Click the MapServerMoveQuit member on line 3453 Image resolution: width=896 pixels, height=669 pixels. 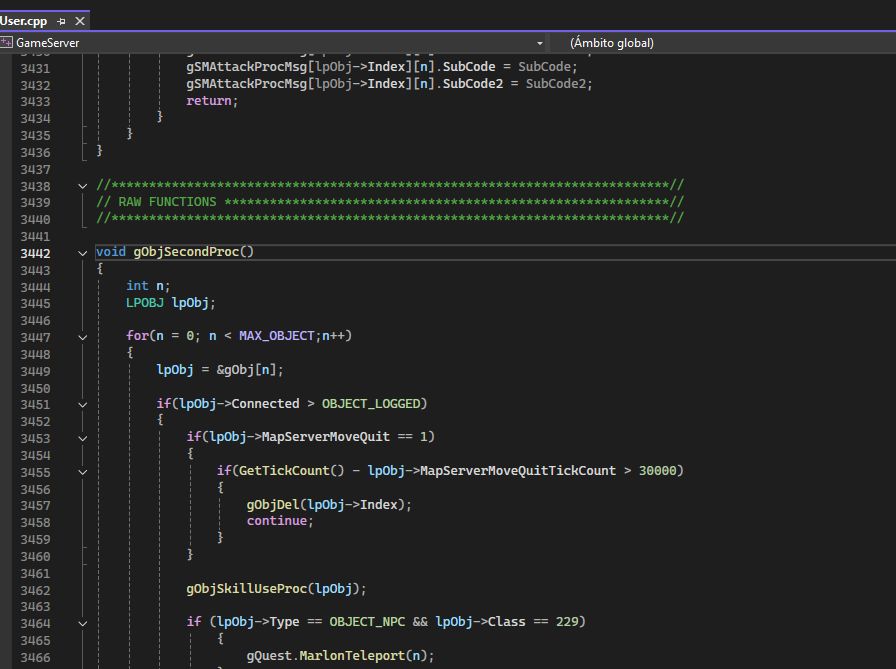tap(326, 437)
